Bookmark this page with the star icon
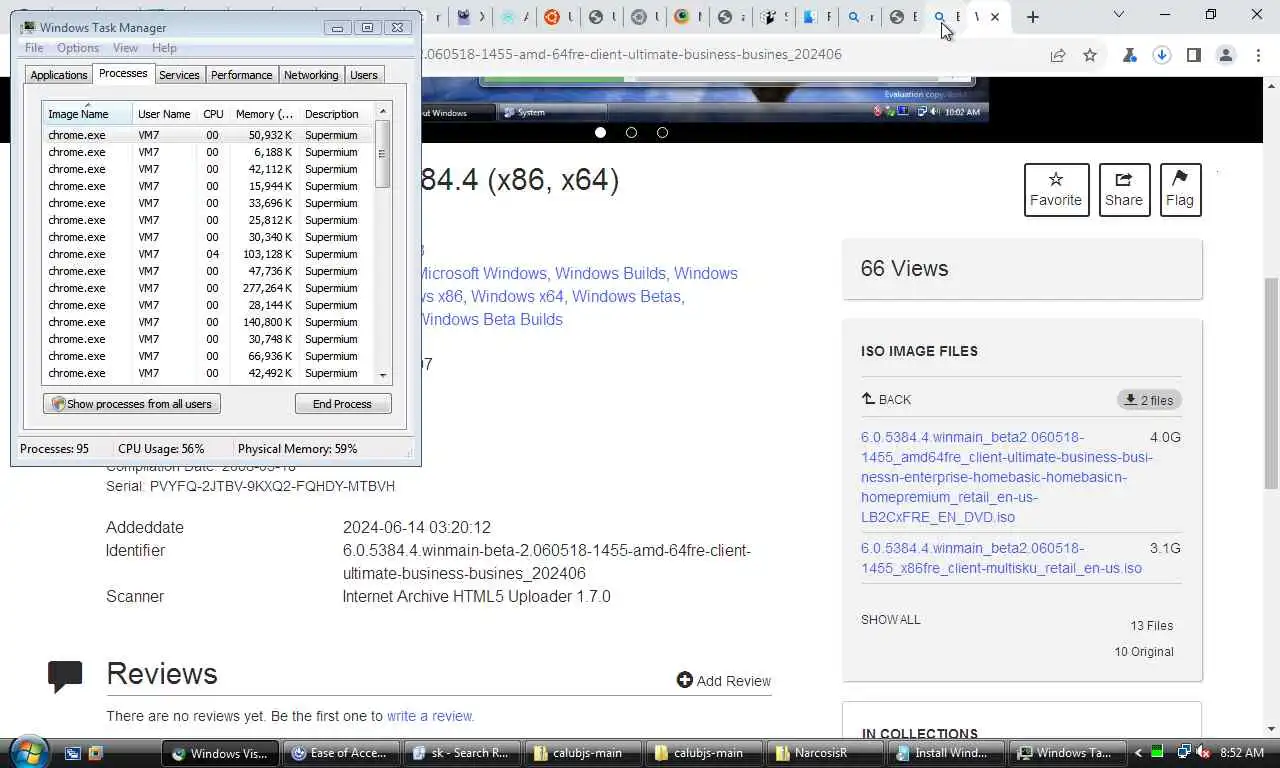Screen dimensions: 1280x768 point(1090,56)
